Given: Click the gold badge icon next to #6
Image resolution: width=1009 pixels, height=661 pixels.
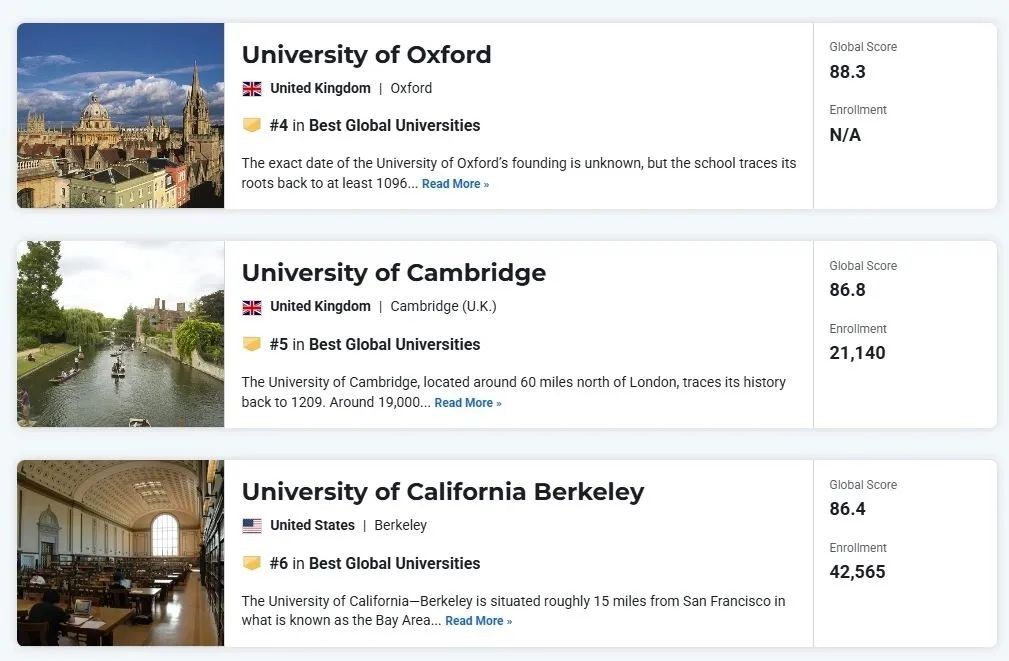Looking at the screenshot, I should pyautogui.click(x=252, y=563).
